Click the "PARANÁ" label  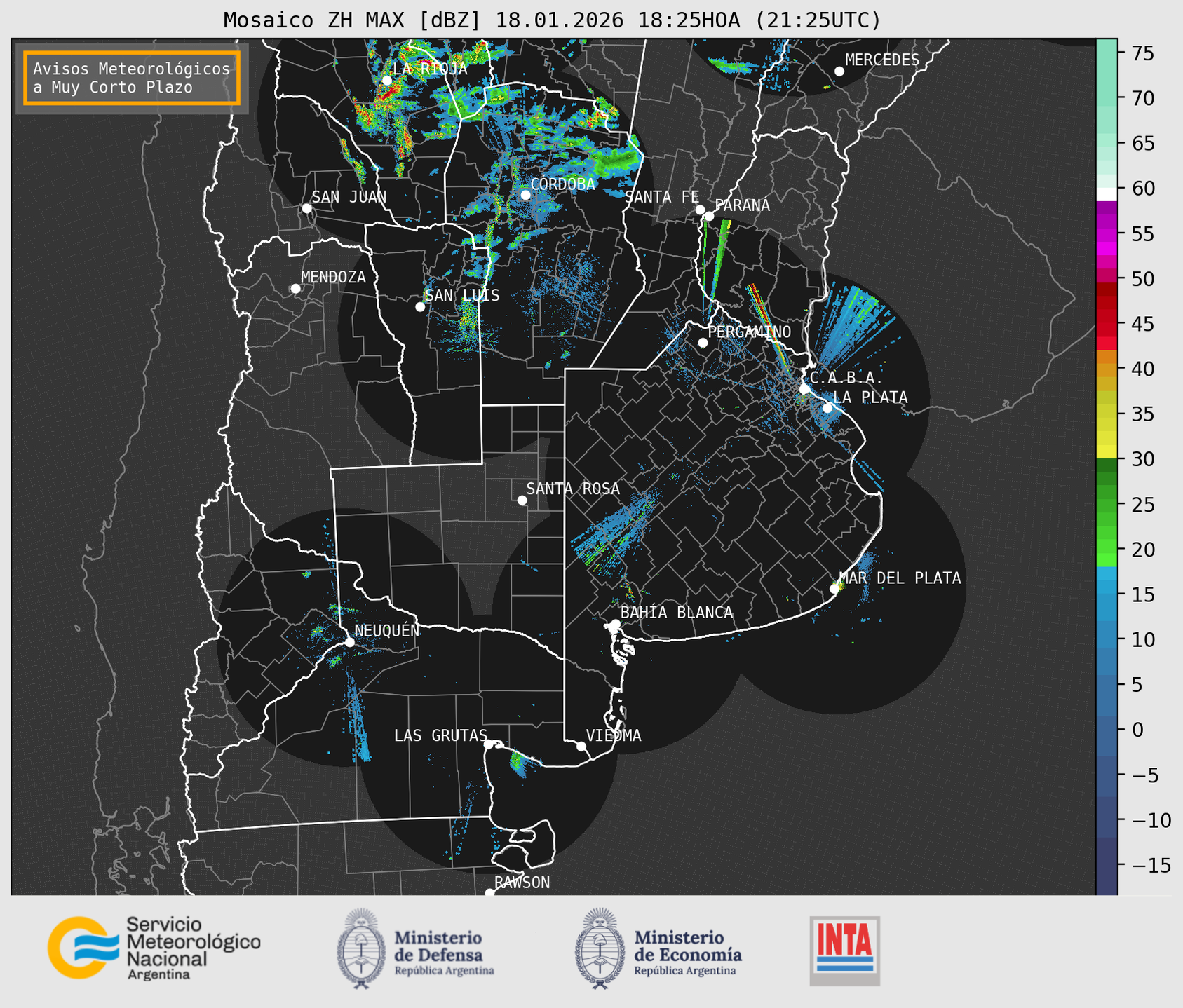[742, 205]
